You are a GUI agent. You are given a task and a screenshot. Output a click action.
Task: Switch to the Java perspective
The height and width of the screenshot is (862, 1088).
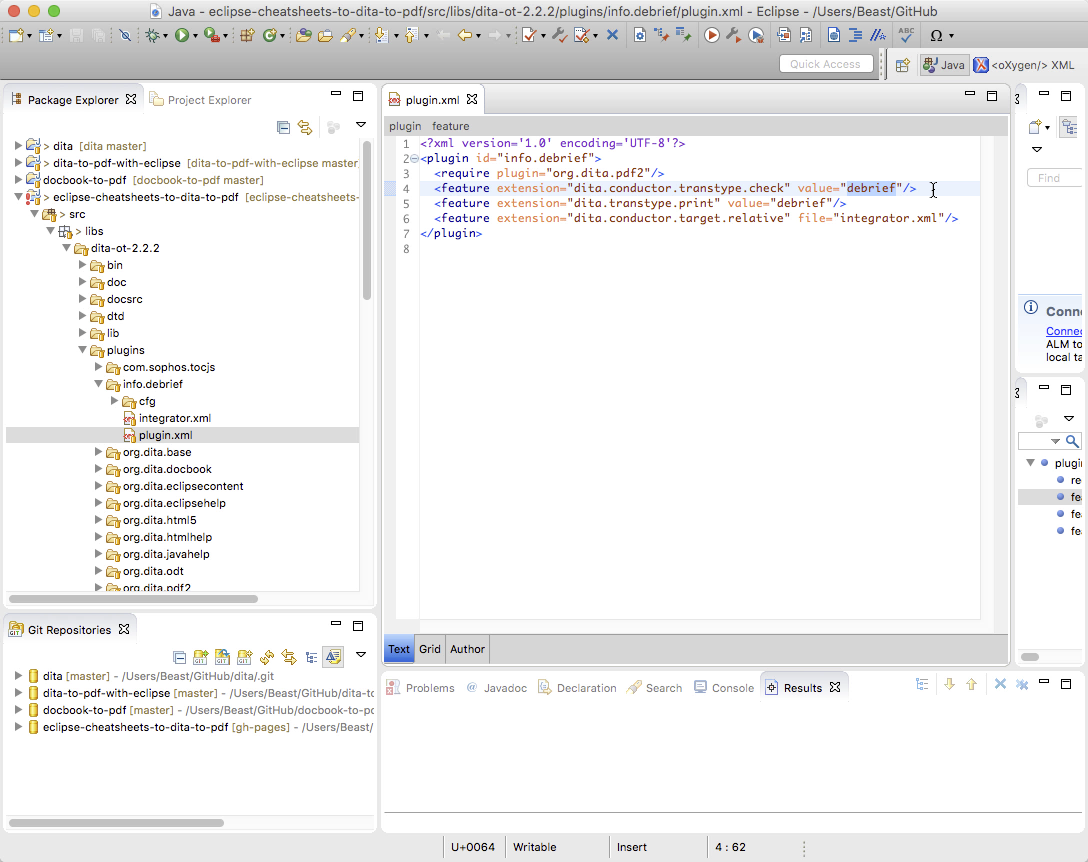click(944, 65)
